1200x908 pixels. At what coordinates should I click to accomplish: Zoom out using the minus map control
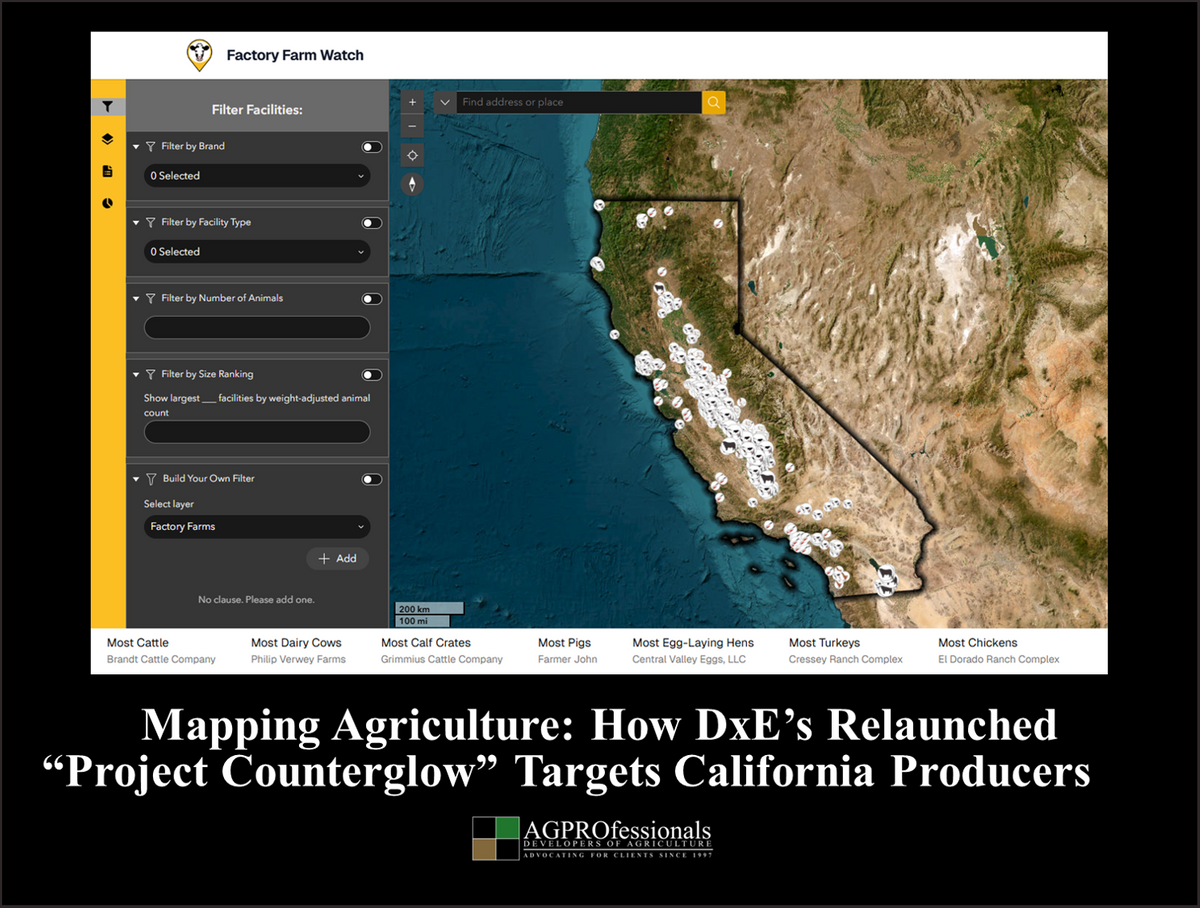pos(412,125)
